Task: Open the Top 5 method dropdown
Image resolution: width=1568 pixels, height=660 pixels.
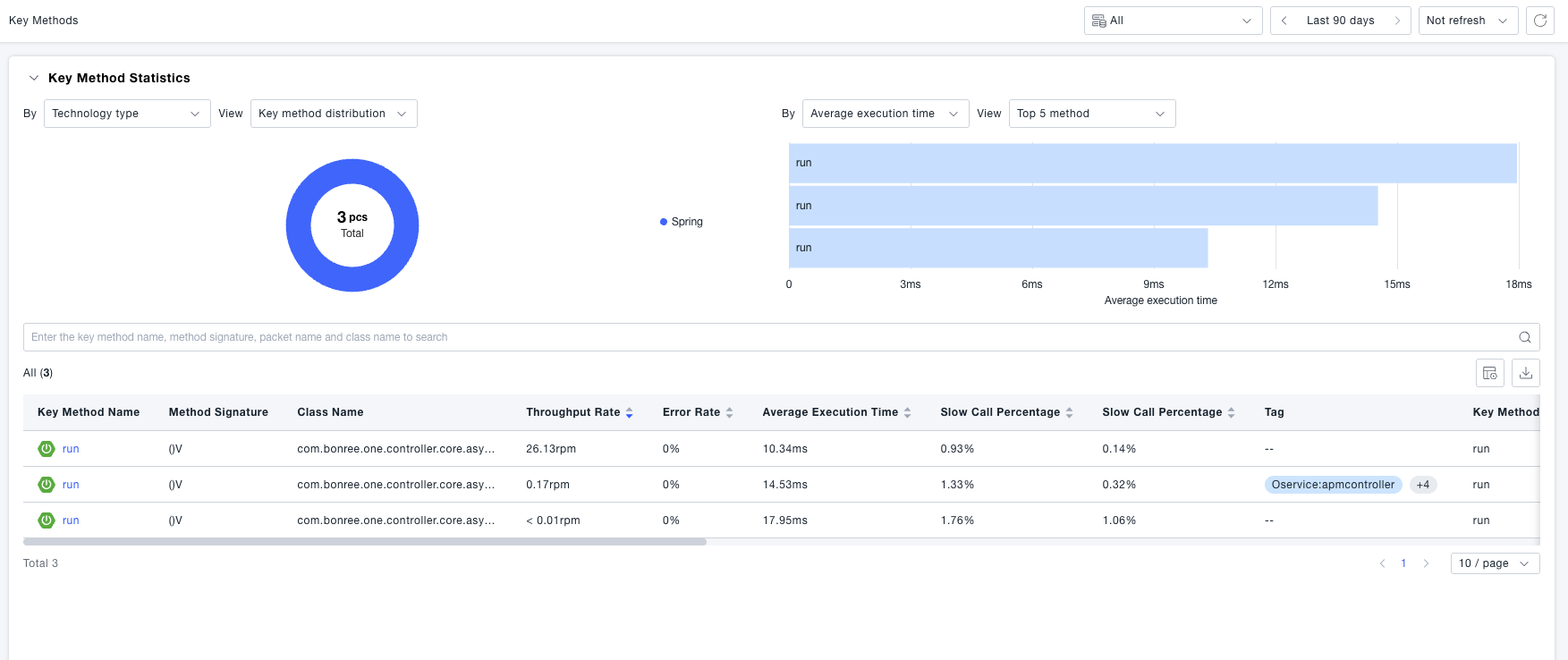Action: 1091,114
